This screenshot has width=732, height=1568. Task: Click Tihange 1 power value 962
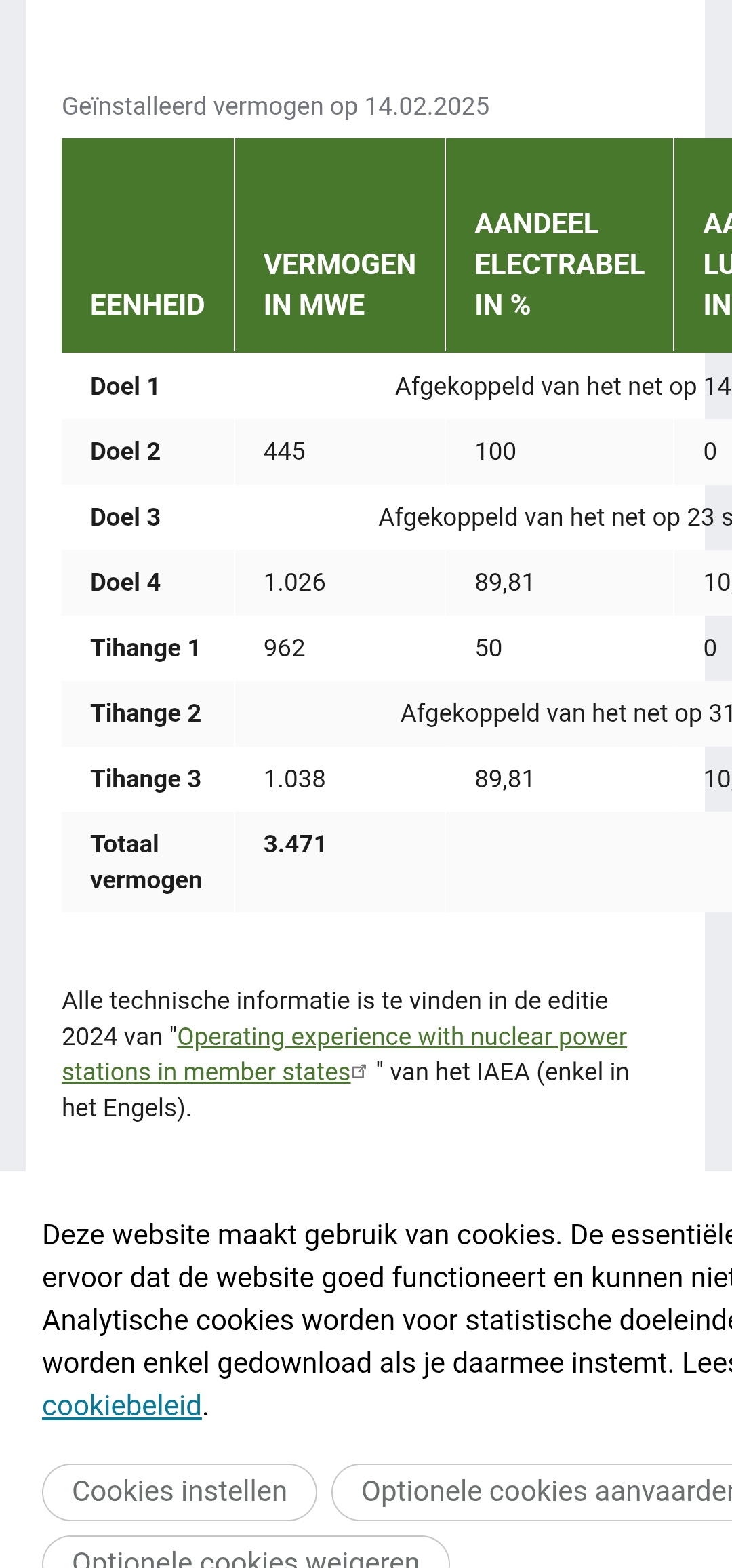285,648
